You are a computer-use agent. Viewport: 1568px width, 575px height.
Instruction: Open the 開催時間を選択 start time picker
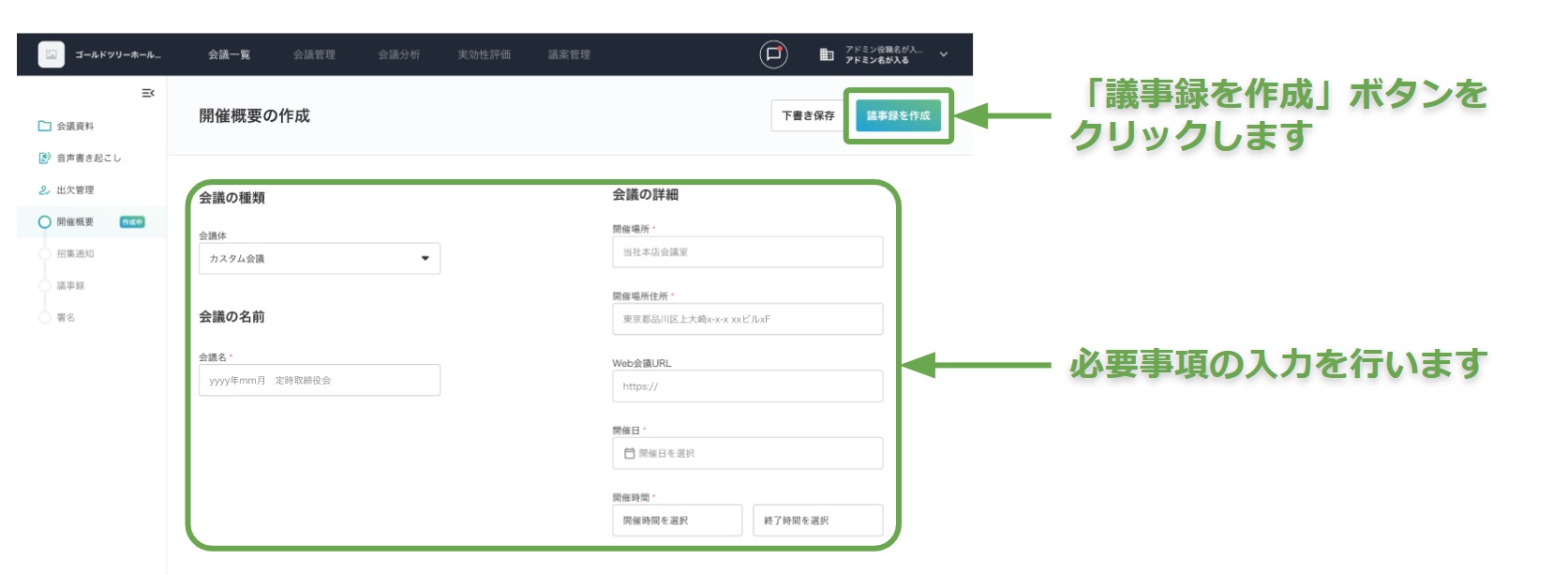click(676, 521)
